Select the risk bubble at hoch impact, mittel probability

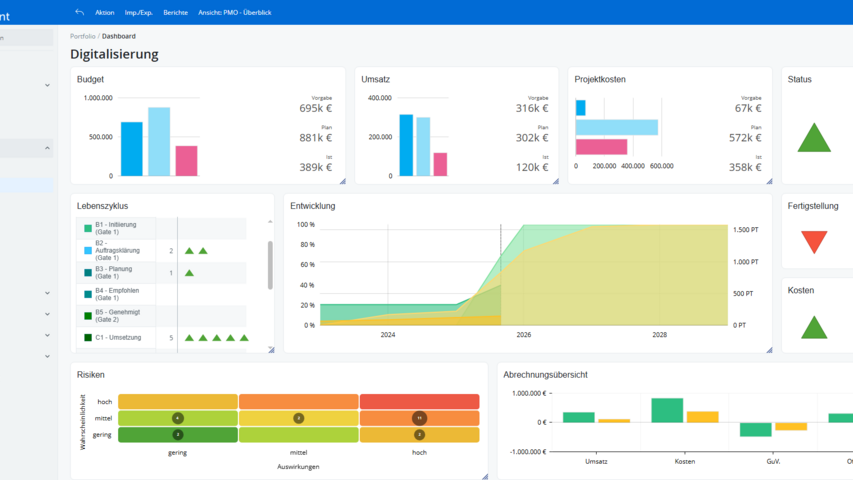click(419, 418)
